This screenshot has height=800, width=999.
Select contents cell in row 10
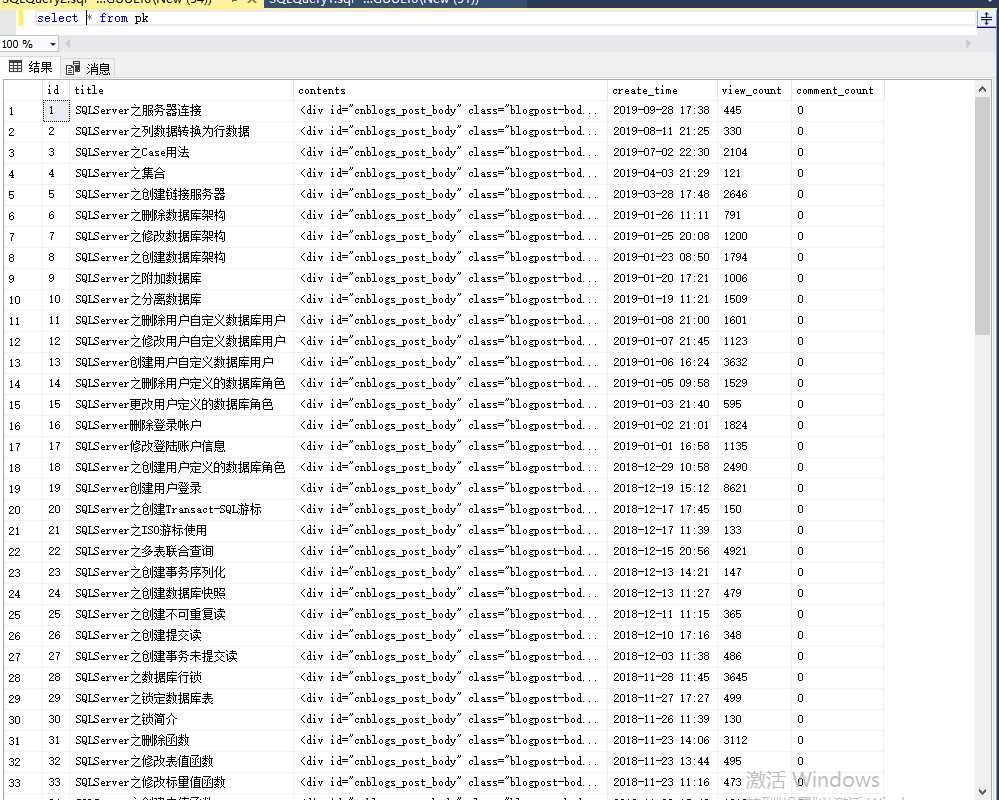coord(450,299)
